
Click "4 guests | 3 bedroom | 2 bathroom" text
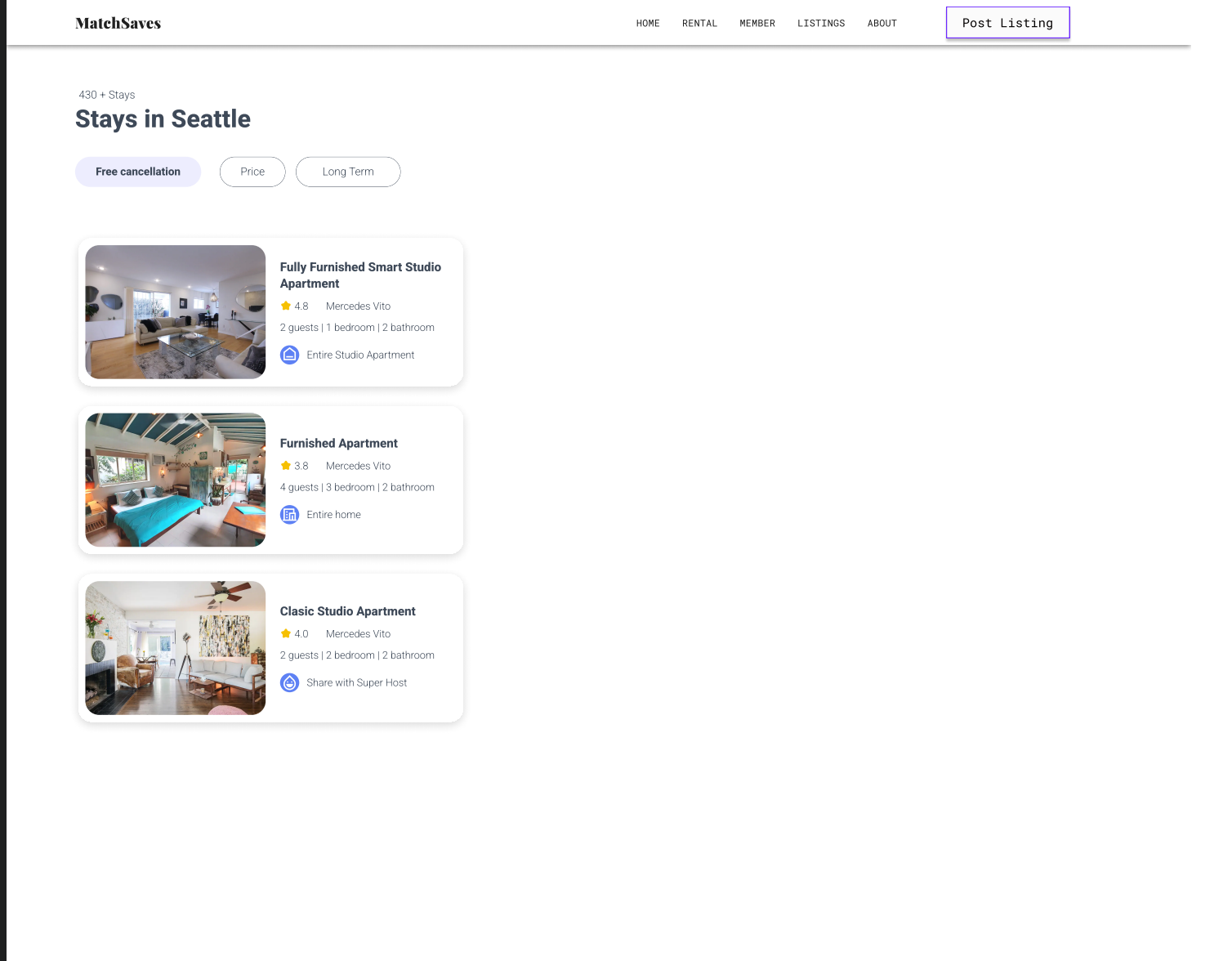coord(357,487)
